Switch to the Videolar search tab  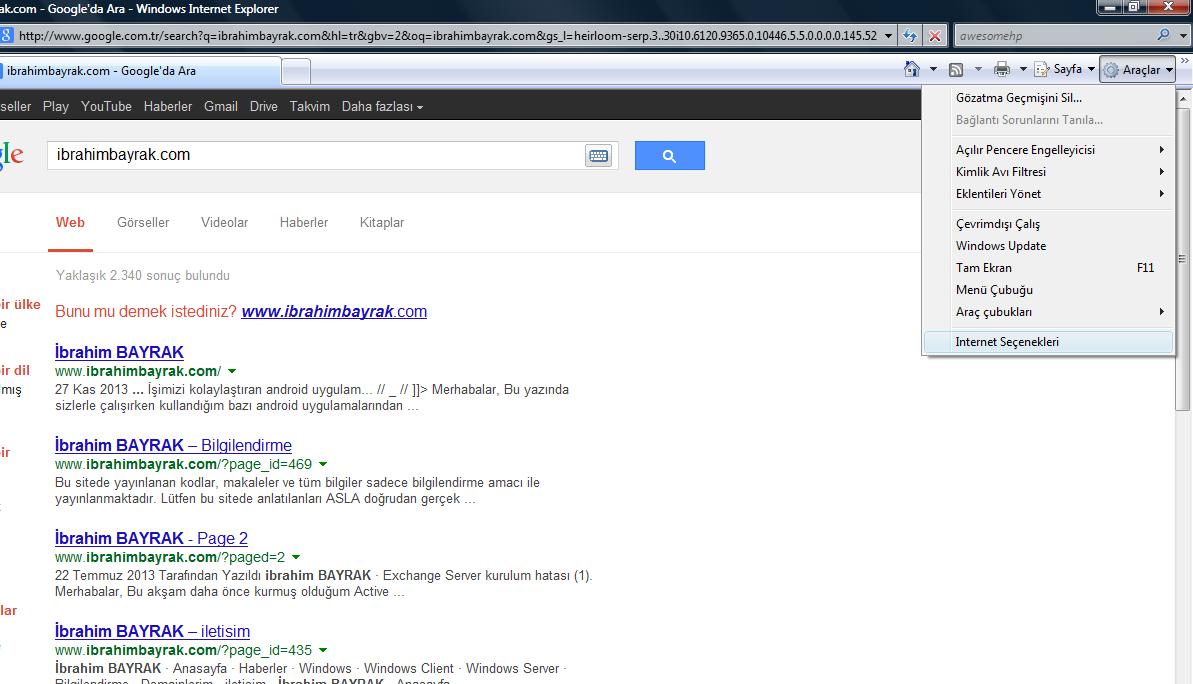tap(224, 222)
